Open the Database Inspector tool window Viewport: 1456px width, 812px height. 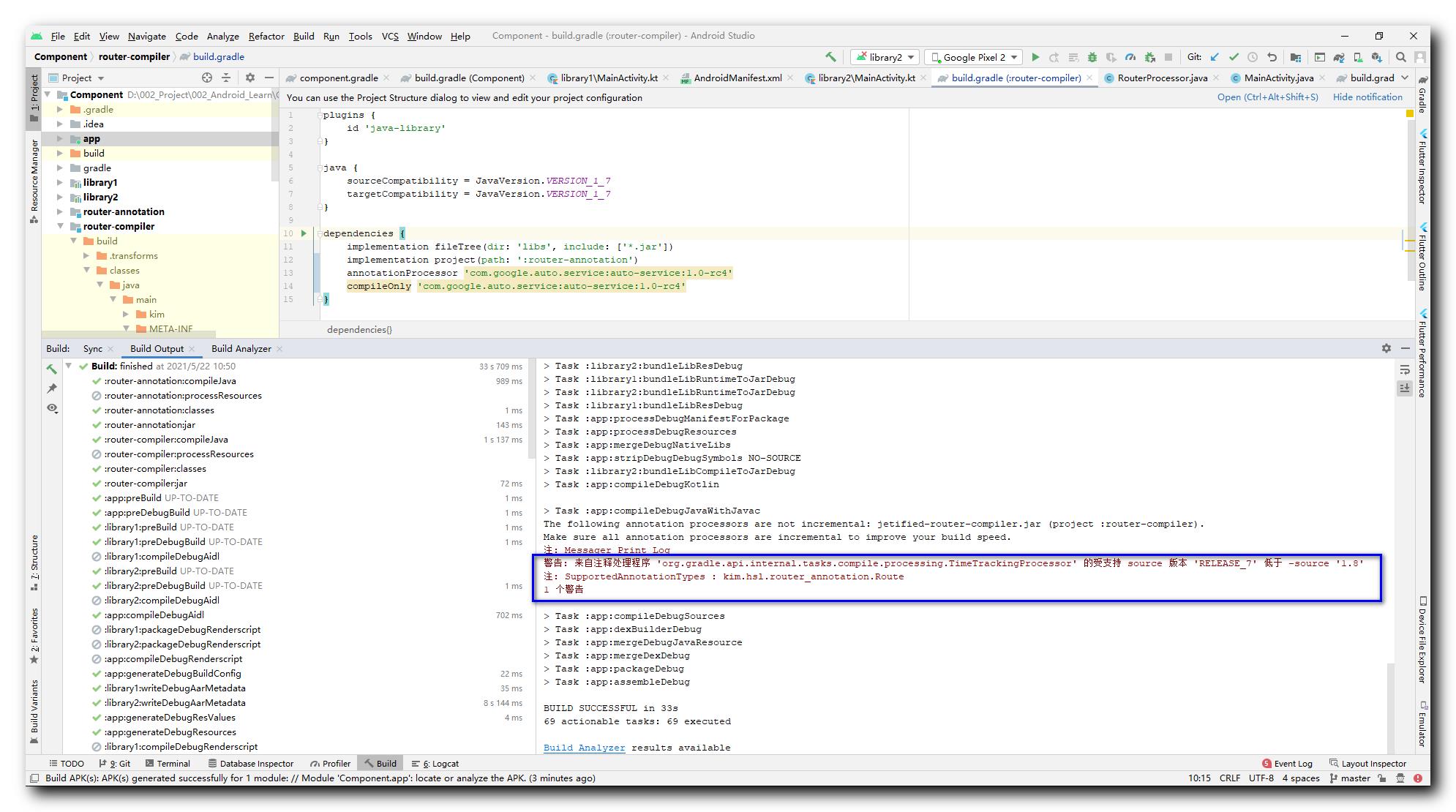pyautogui.click(x=251, y=763)
